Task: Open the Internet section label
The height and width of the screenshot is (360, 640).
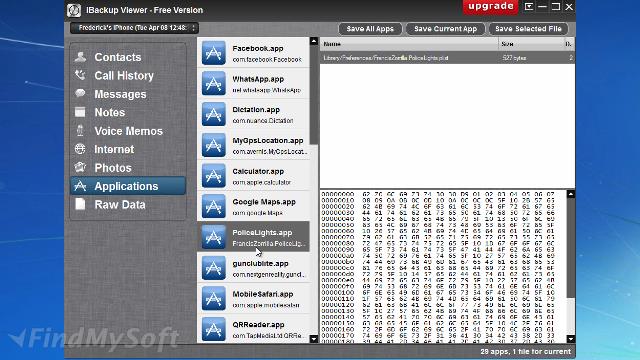Action: click(x=114, y=149)
